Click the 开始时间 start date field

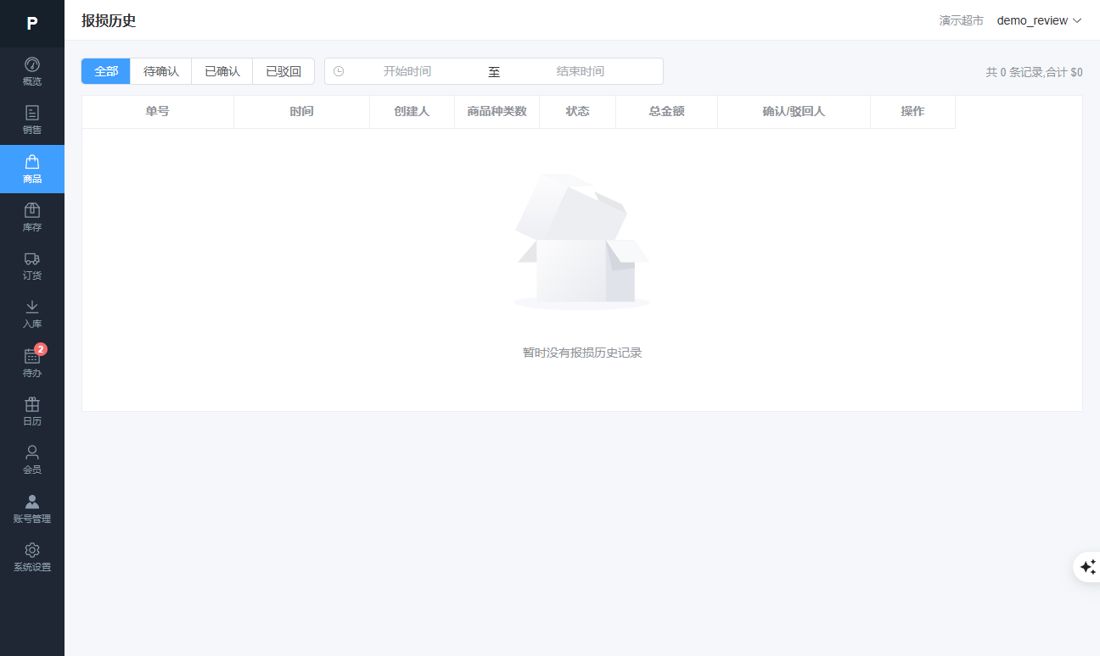(x=407, y=71)
